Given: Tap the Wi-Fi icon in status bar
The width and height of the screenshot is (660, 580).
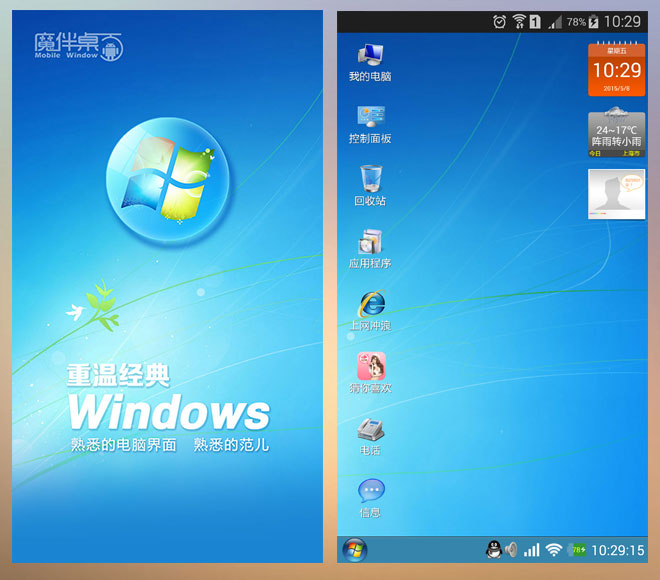Looking at the screenshot, I should click(519, 21).
